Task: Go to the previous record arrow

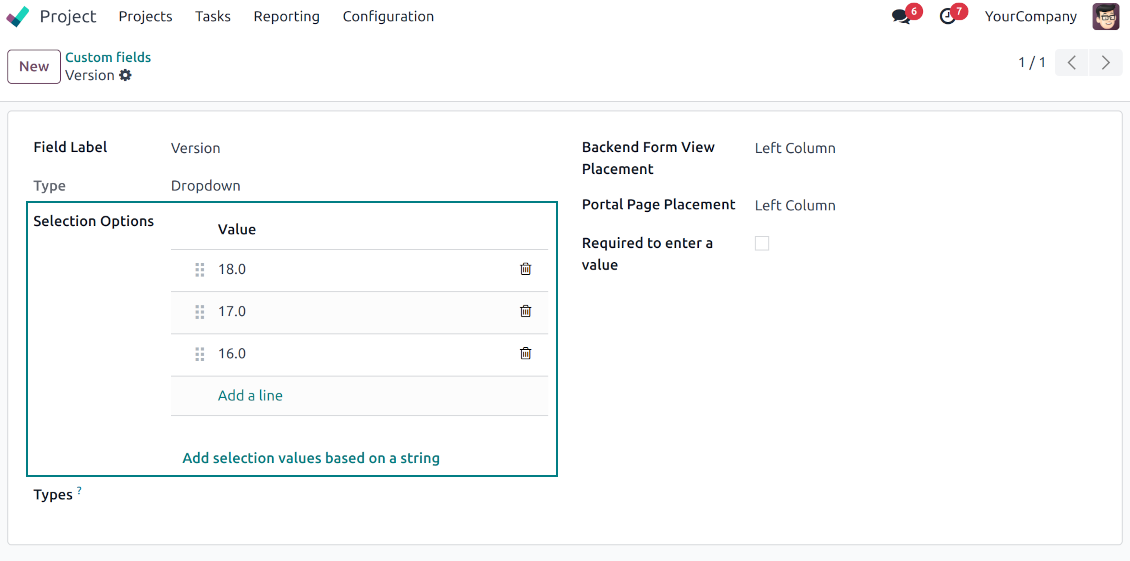Action: pyautogui.click(x=1071, y=63)
